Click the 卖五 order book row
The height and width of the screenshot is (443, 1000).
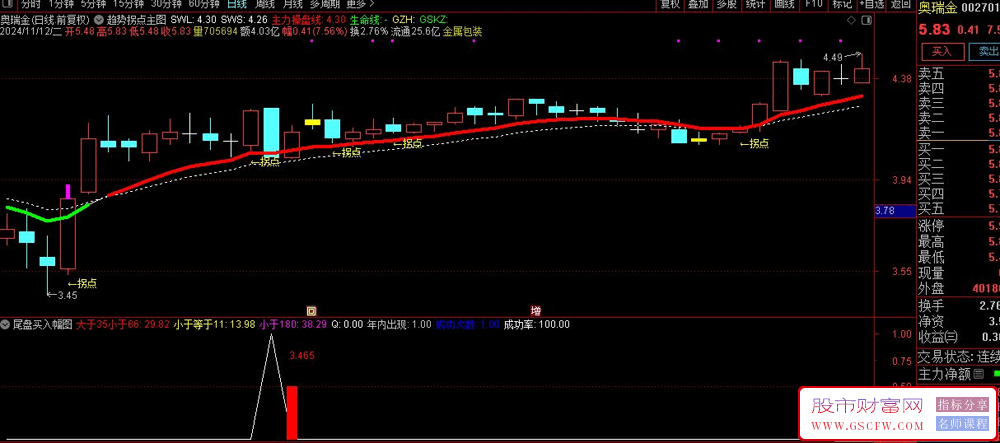[x=959, y=74]
